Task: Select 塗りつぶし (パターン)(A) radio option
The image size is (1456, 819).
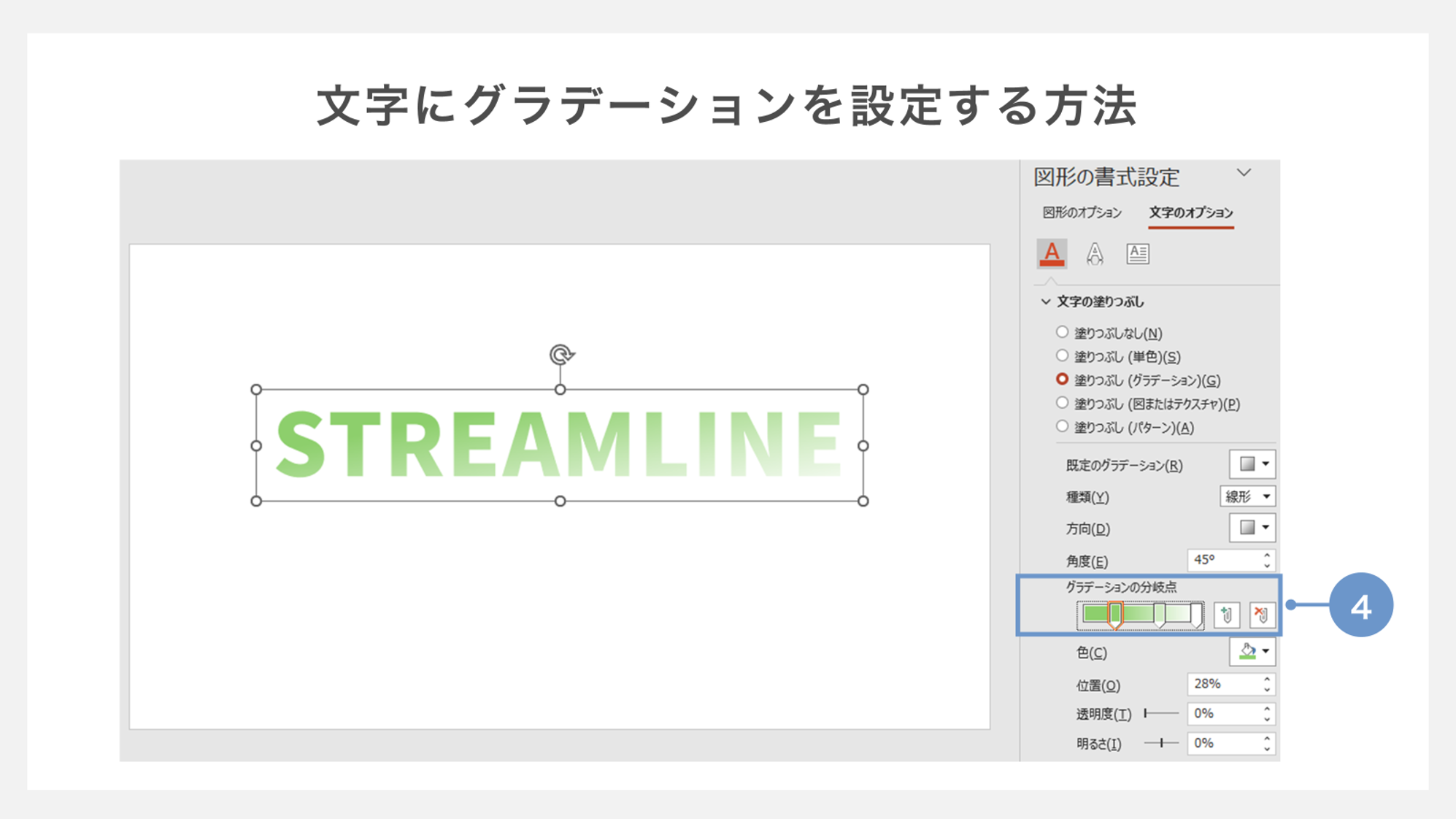Action: (1062, 426)
